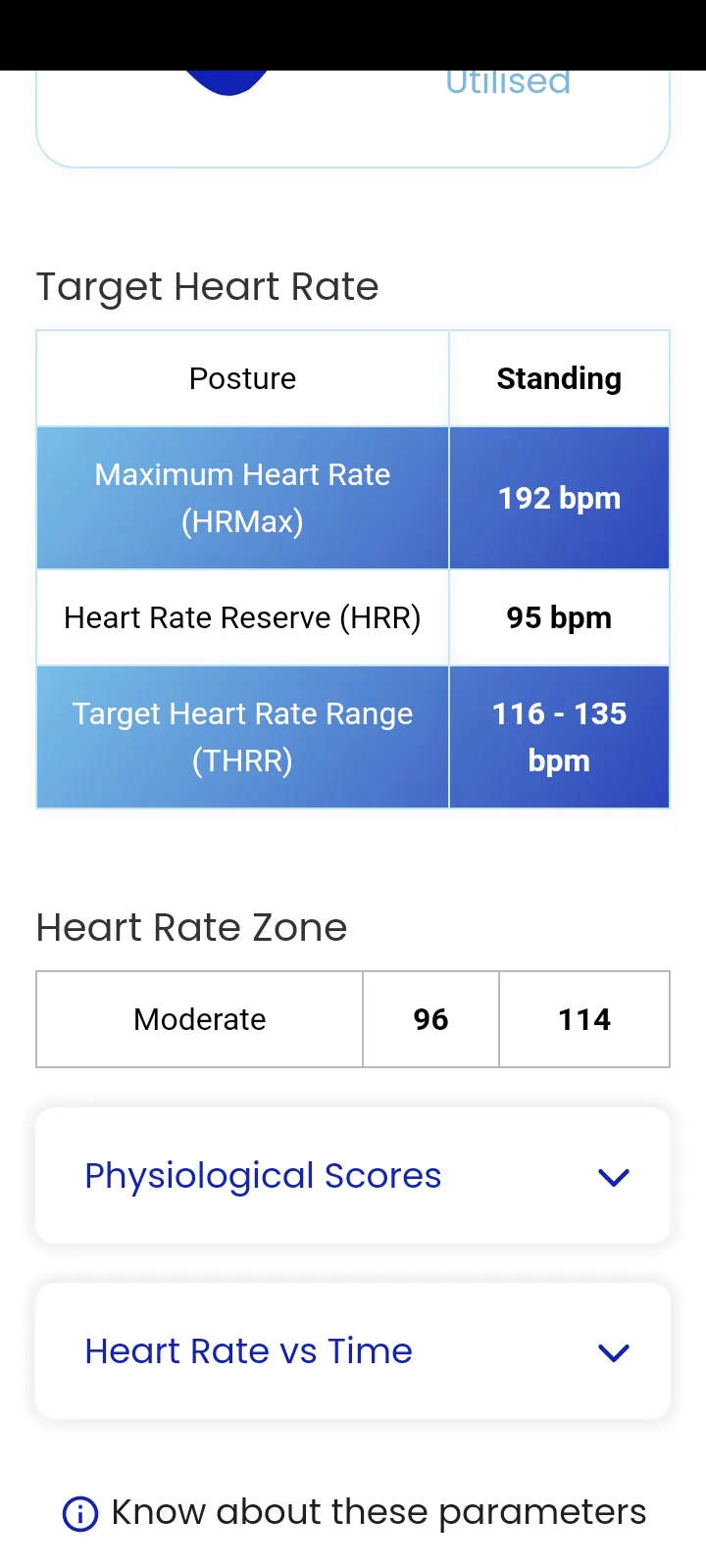Select the Standing posture column header
The width and height of the screenshot is (706, 1568).
[559, 378]
